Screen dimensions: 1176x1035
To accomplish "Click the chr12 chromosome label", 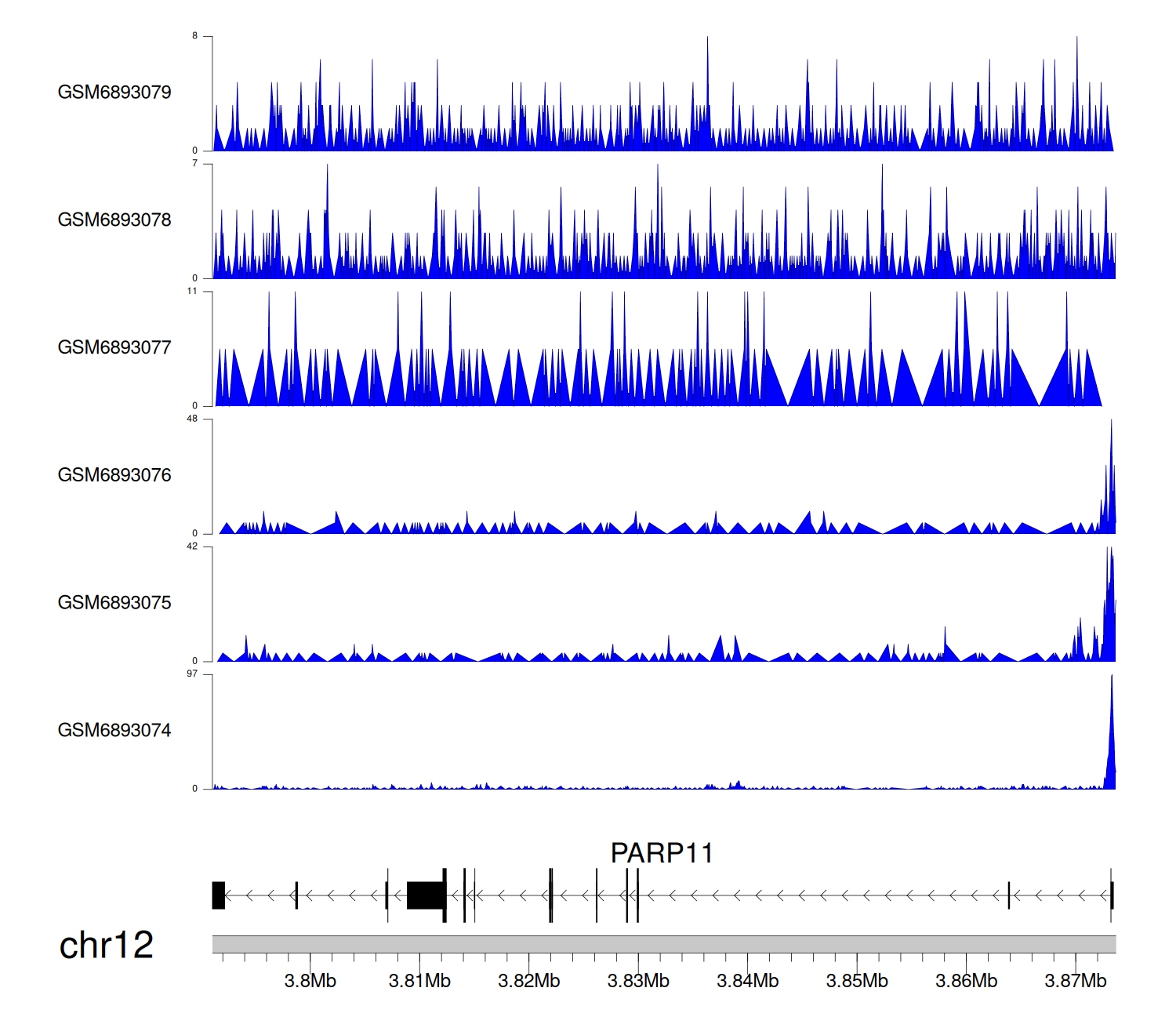I will (x=107, y=946).
